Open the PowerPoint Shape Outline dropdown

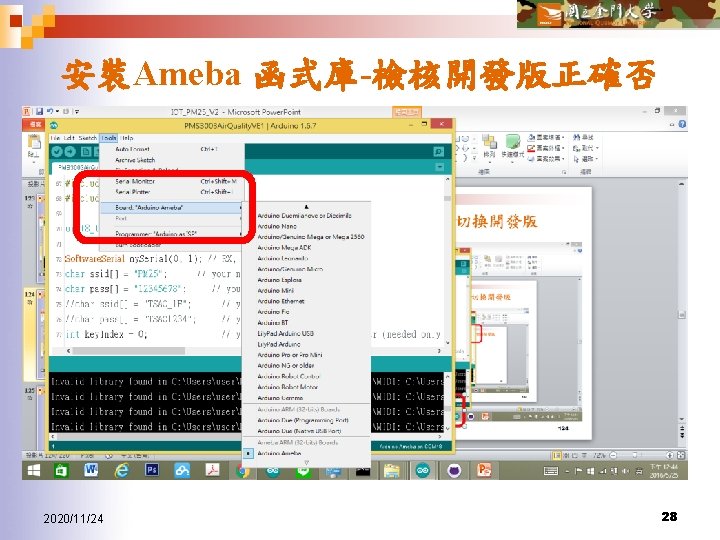click(x=546, y=148)
